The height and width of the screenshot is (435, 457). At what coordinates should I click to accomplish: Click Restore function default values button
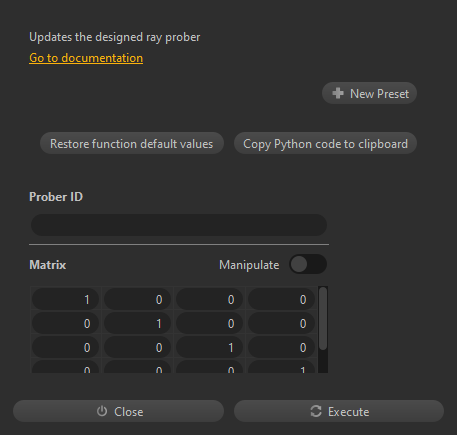click(x=132, y=143)
